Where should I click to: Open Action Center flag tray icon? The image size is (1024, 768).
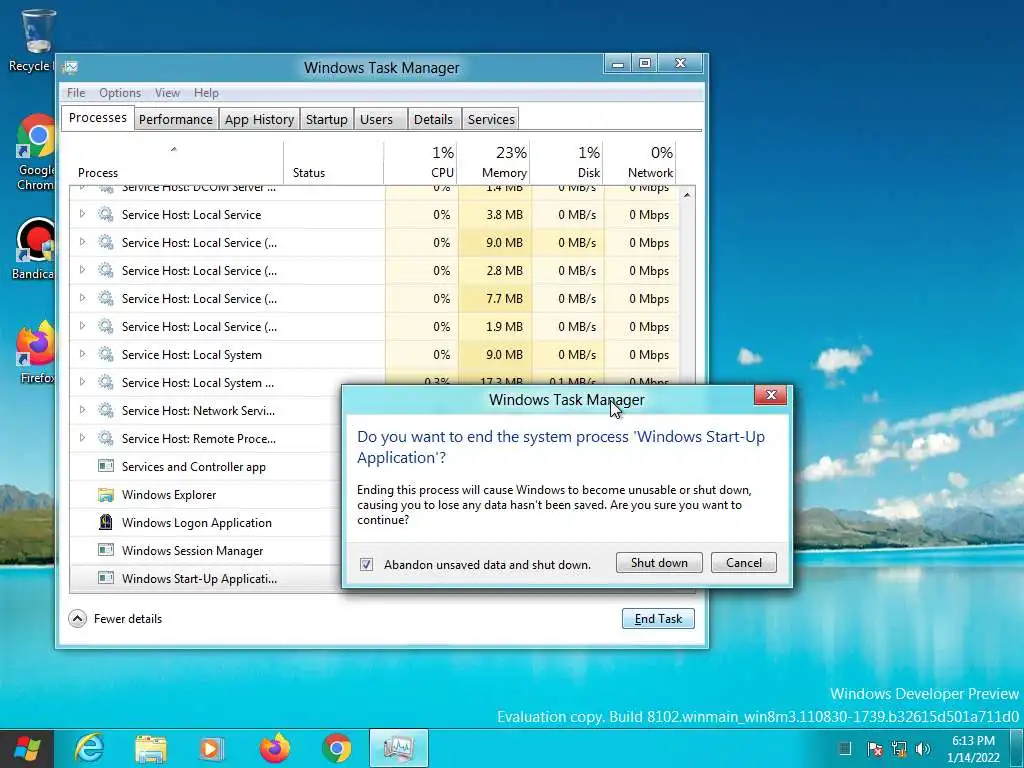875,748
